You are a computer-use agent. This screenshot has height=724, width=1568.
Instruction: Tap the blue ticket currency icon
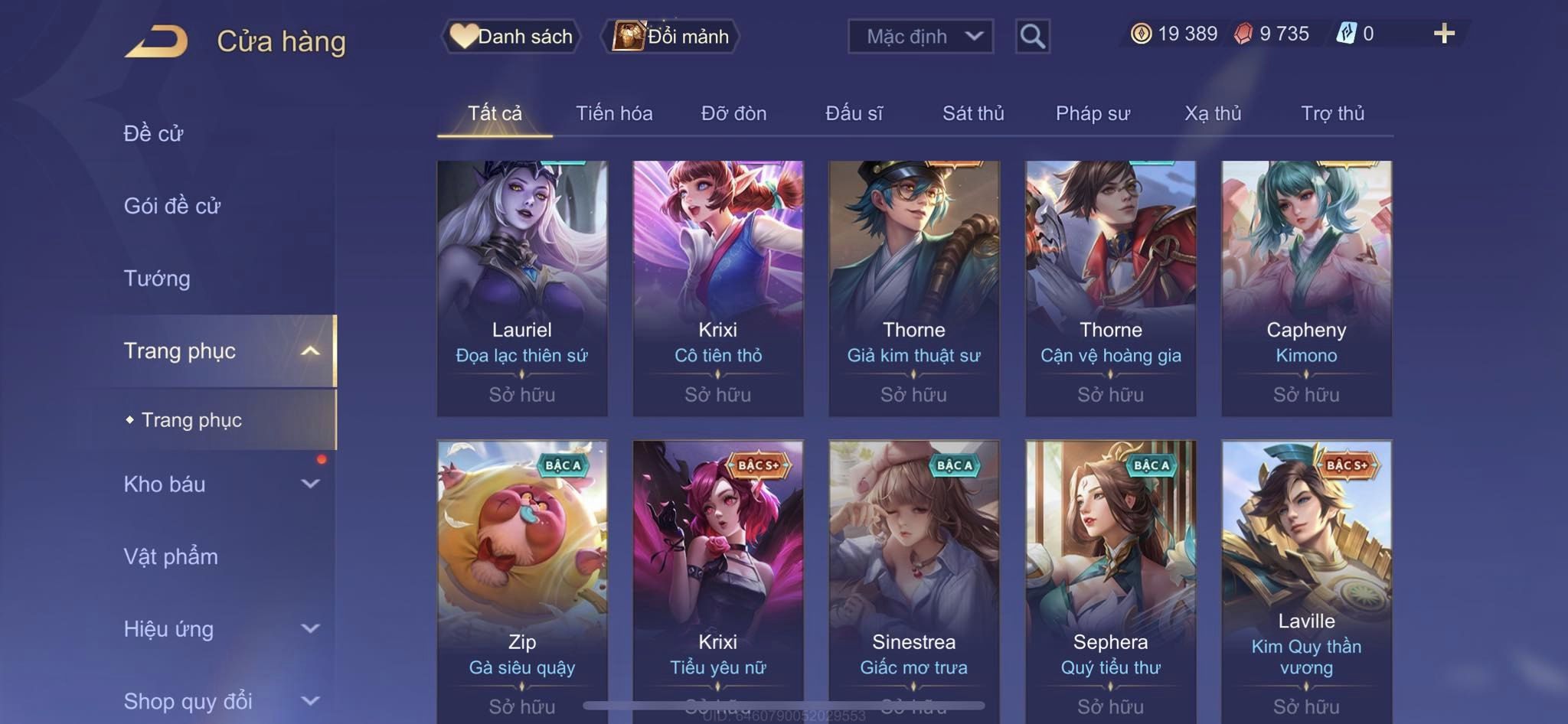coord(1346,34)
